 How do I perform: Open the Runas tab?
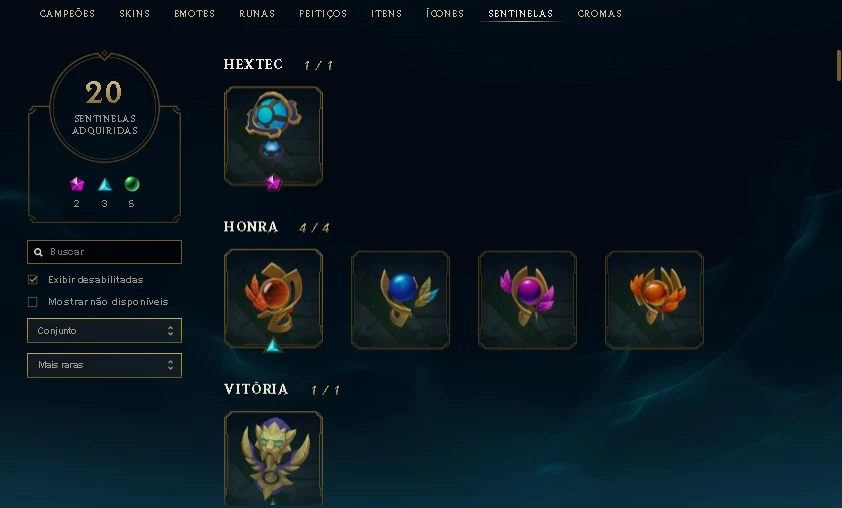(257, 13)
